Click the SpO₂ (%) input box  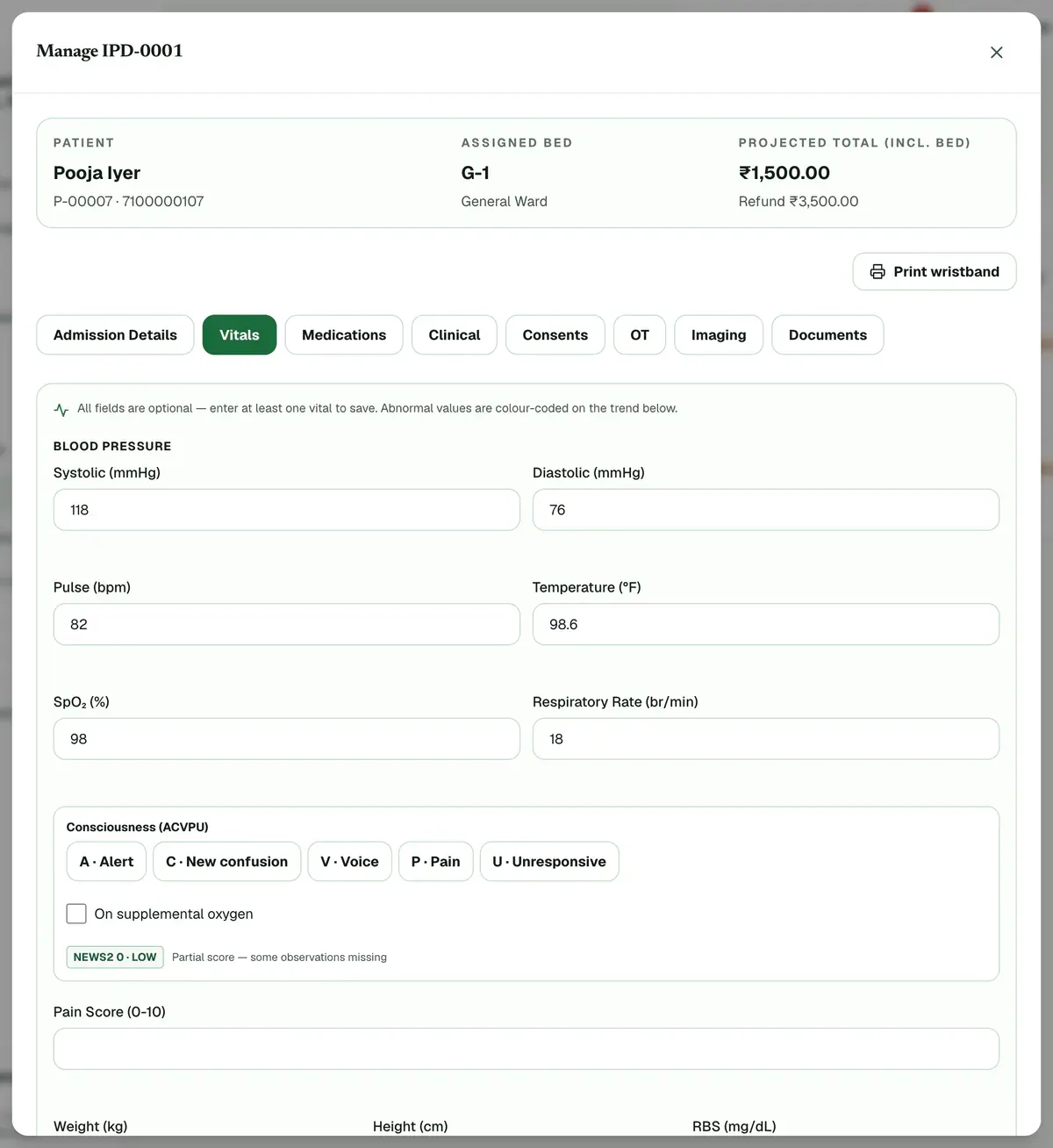click(287, 739)
